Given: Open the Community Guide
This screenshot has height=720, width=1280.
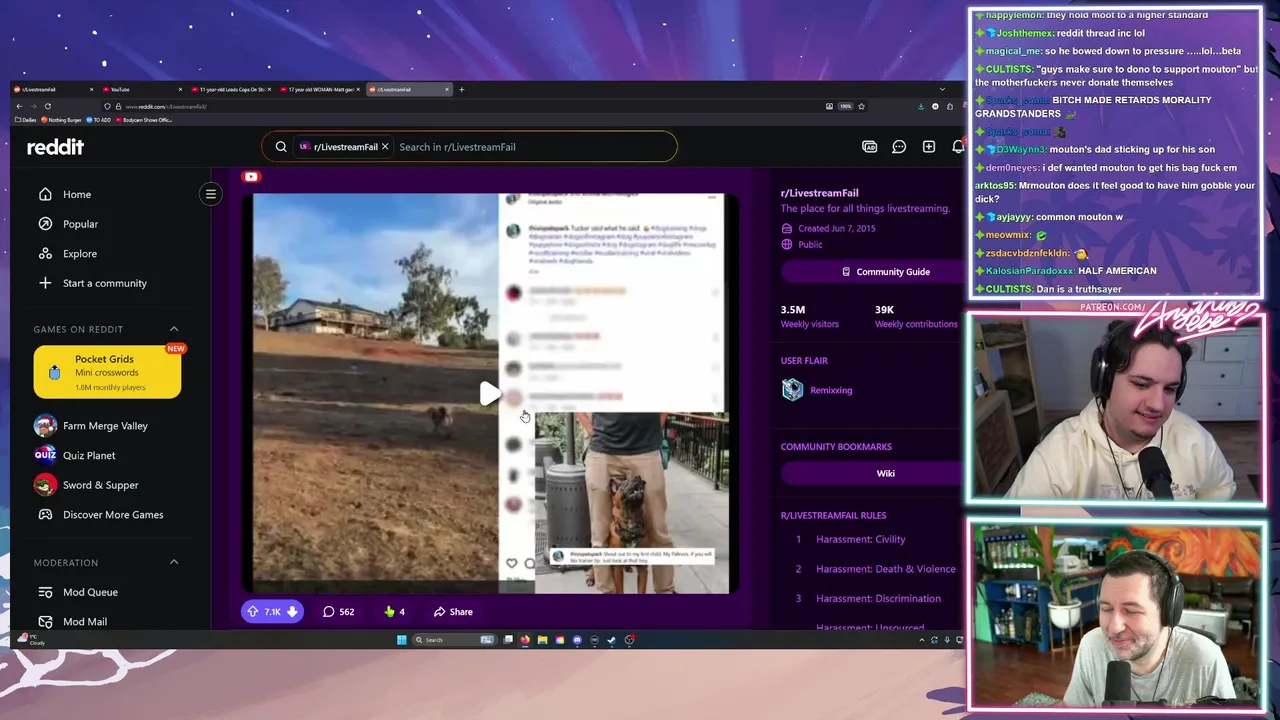Looking at the screenshot, I should point(886,272).
